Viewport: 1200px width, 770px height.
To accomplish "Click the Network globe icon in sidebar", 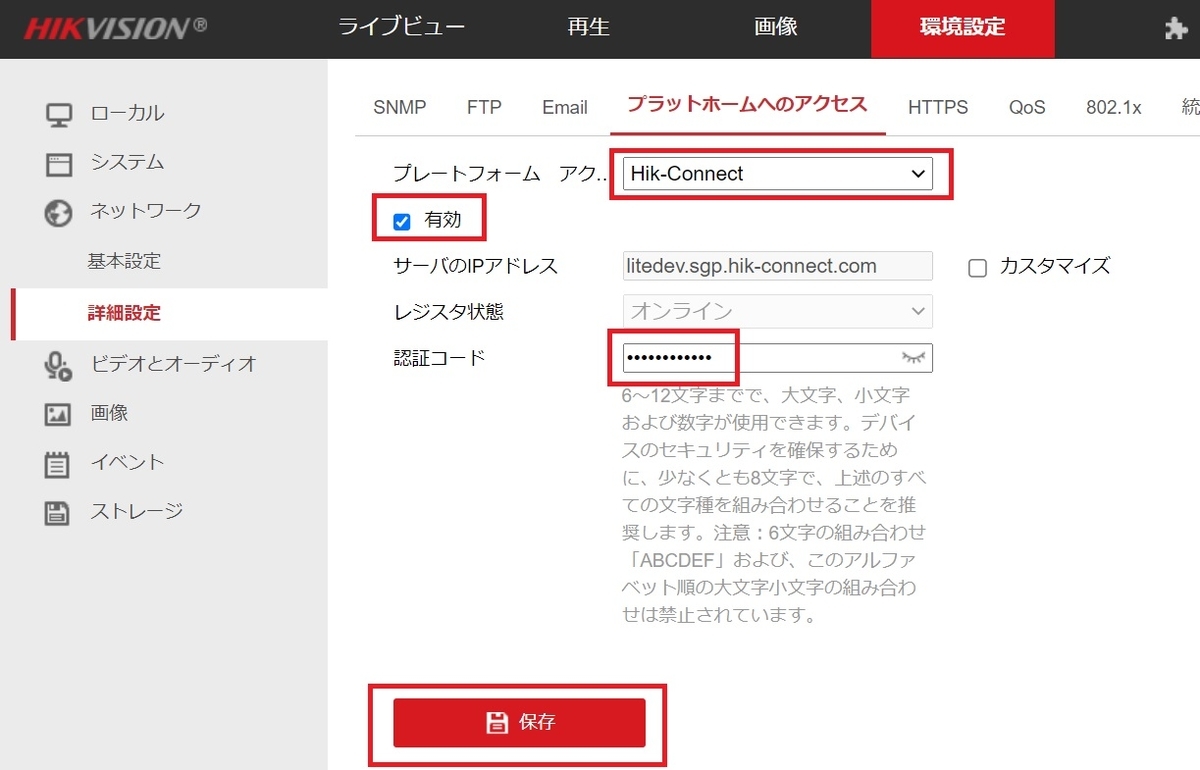I will 59,212.
